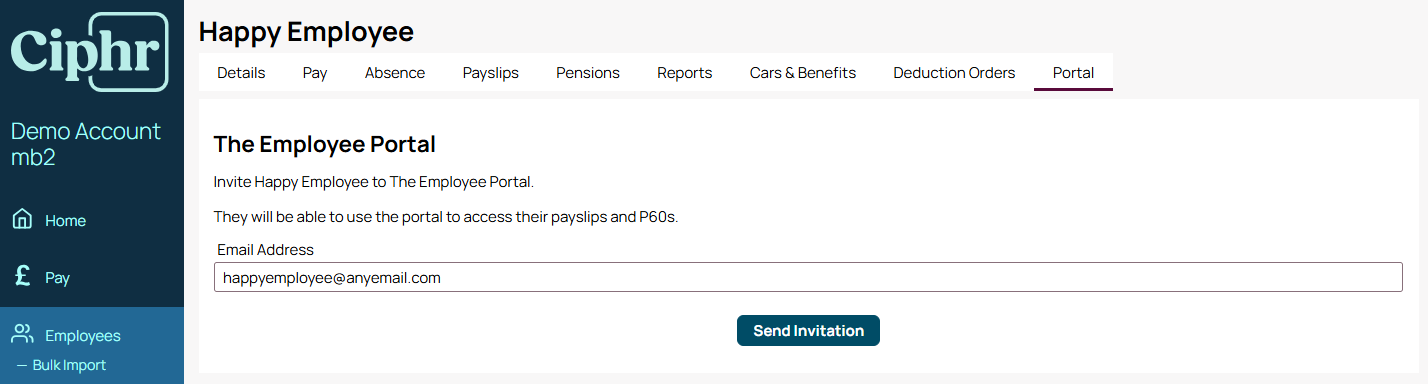
Task: Click the Ciphr logo
Action: coord(88,52)
